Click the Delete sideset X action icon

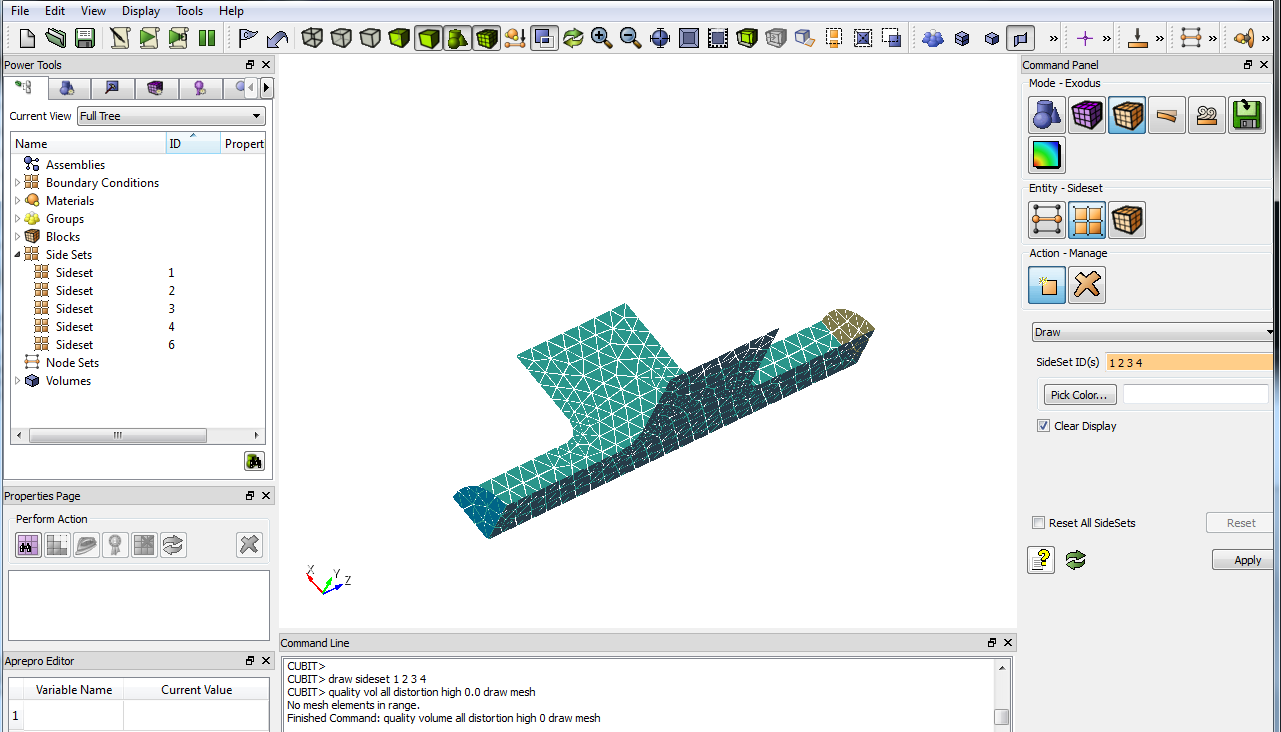pos(1087,286)
